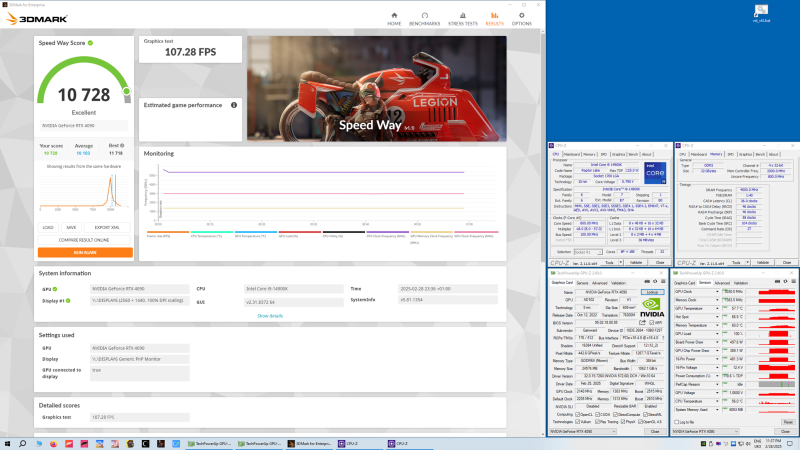Enable Log to file in GPU-Z Sensors
The height and width of the screenshot is (450, 800).
pos(677,422)
